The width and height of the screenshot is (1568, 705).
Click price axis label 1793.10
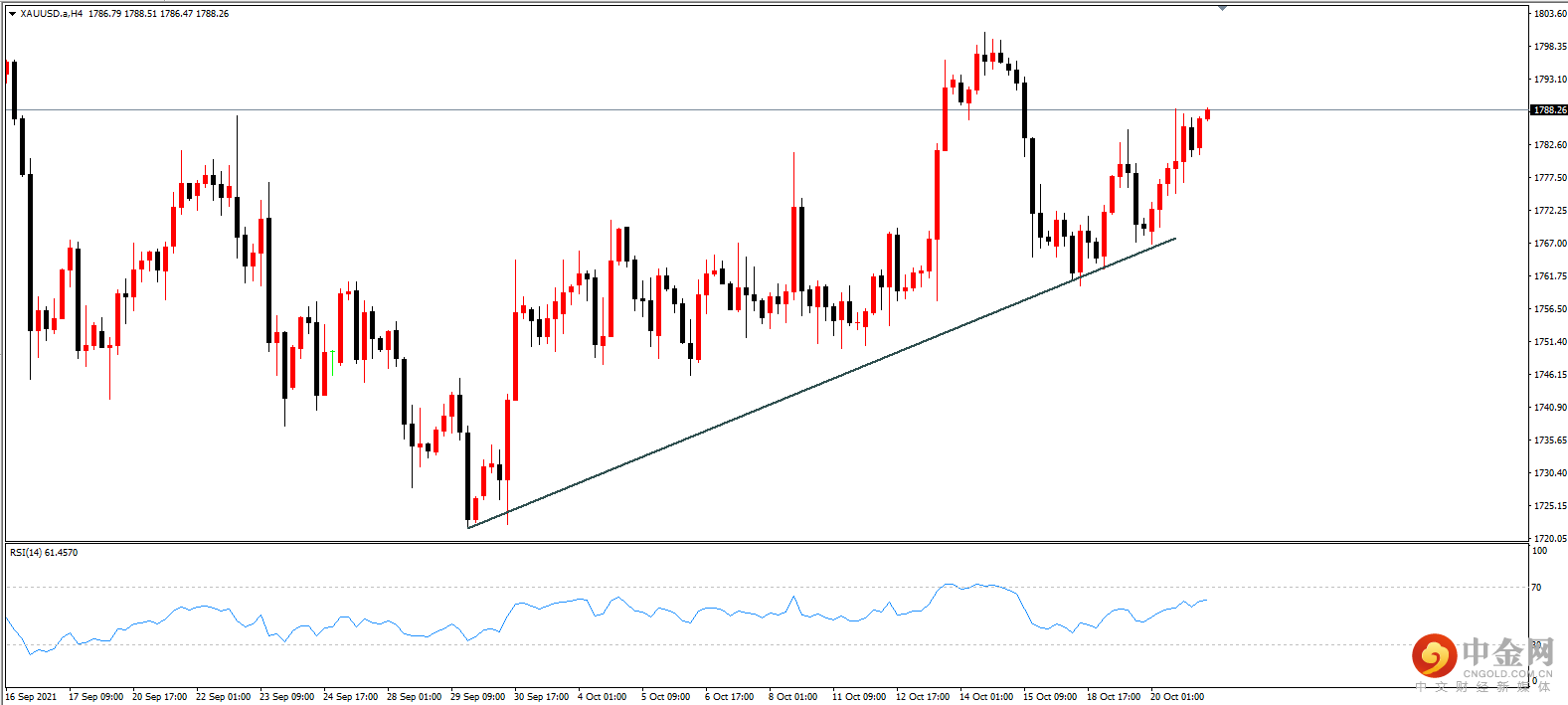pyautogui.click(x=1550, y=80)
